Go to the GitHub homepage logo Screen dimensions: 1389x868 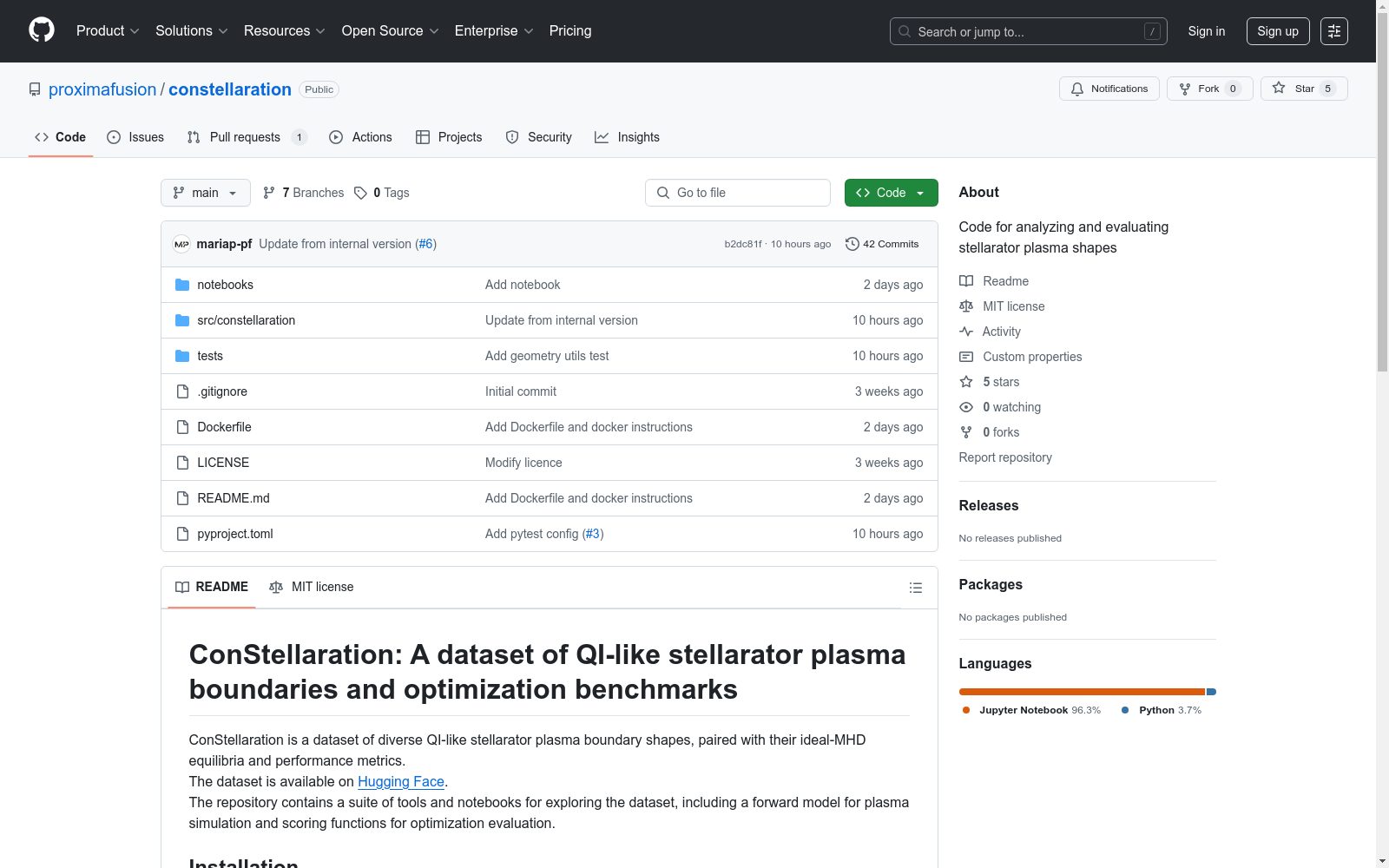42,30
